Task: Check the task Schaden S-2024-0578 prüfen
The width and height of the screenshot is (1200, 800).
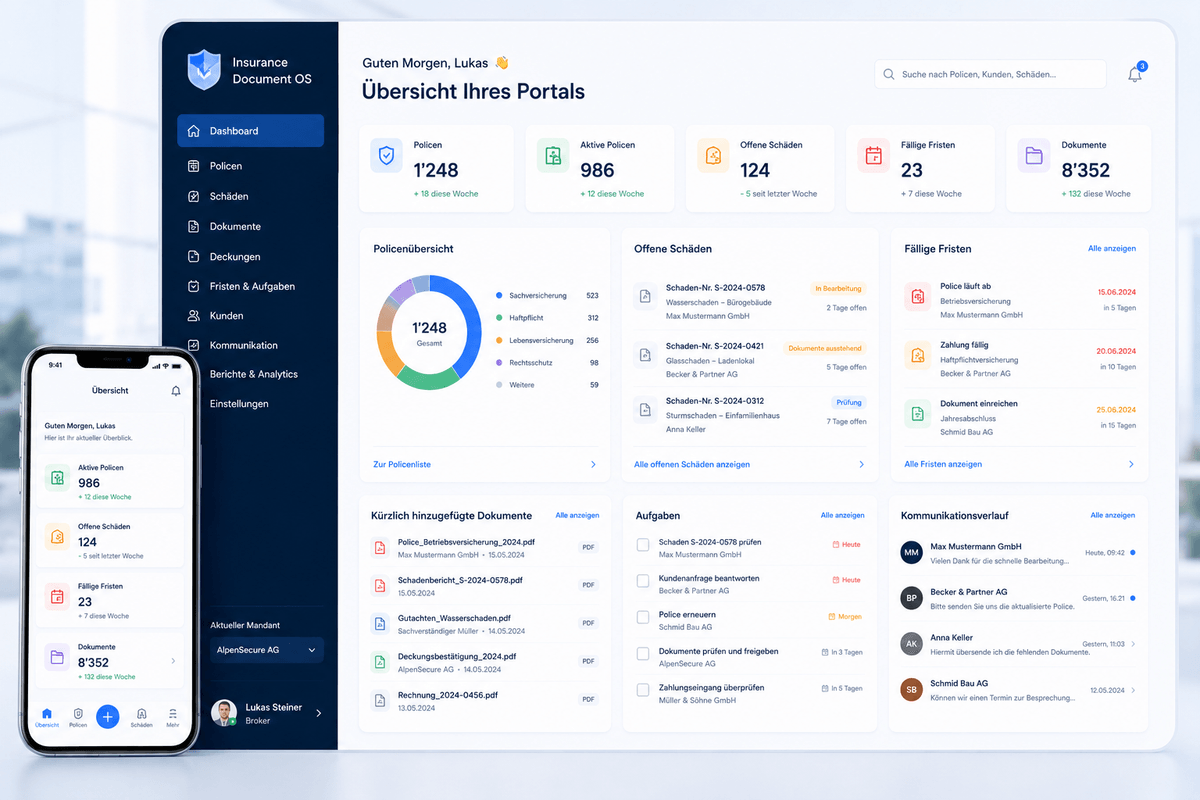Action: [x=643, y=545]
